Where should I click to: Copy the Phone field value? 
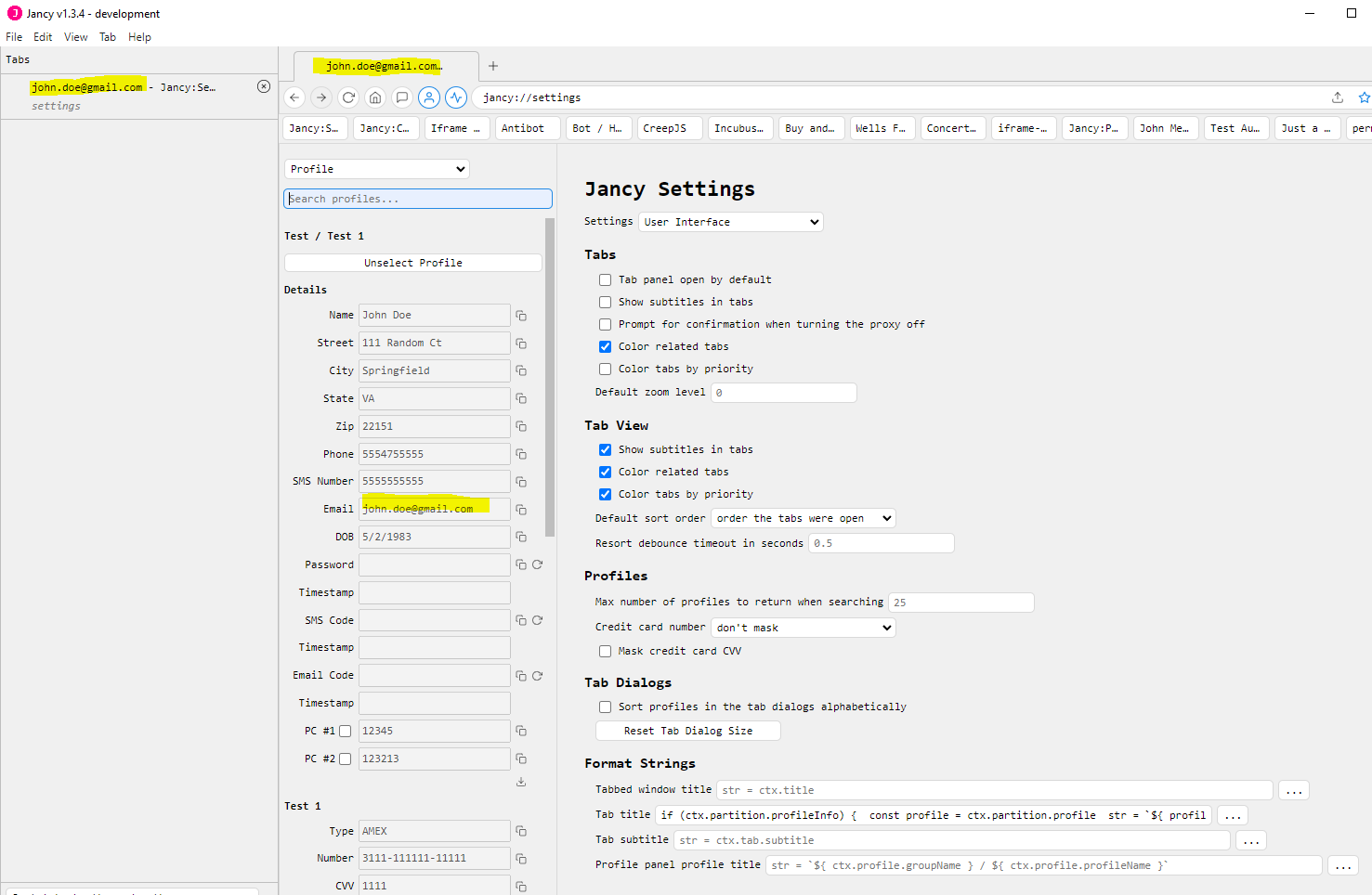point(521,454)
